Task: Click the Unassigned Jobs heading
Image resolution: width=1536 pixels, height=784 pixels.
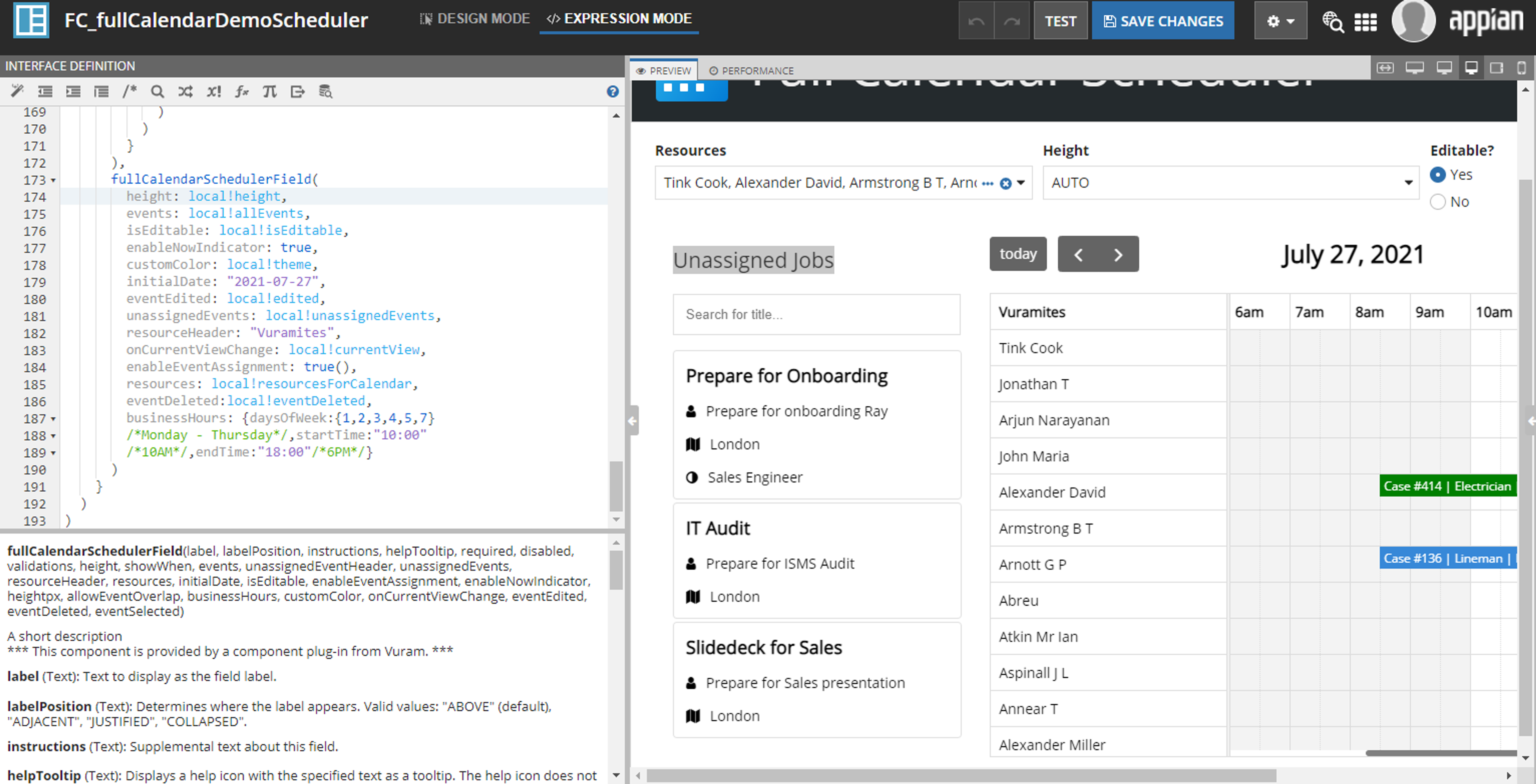Action: pos(753,260)
